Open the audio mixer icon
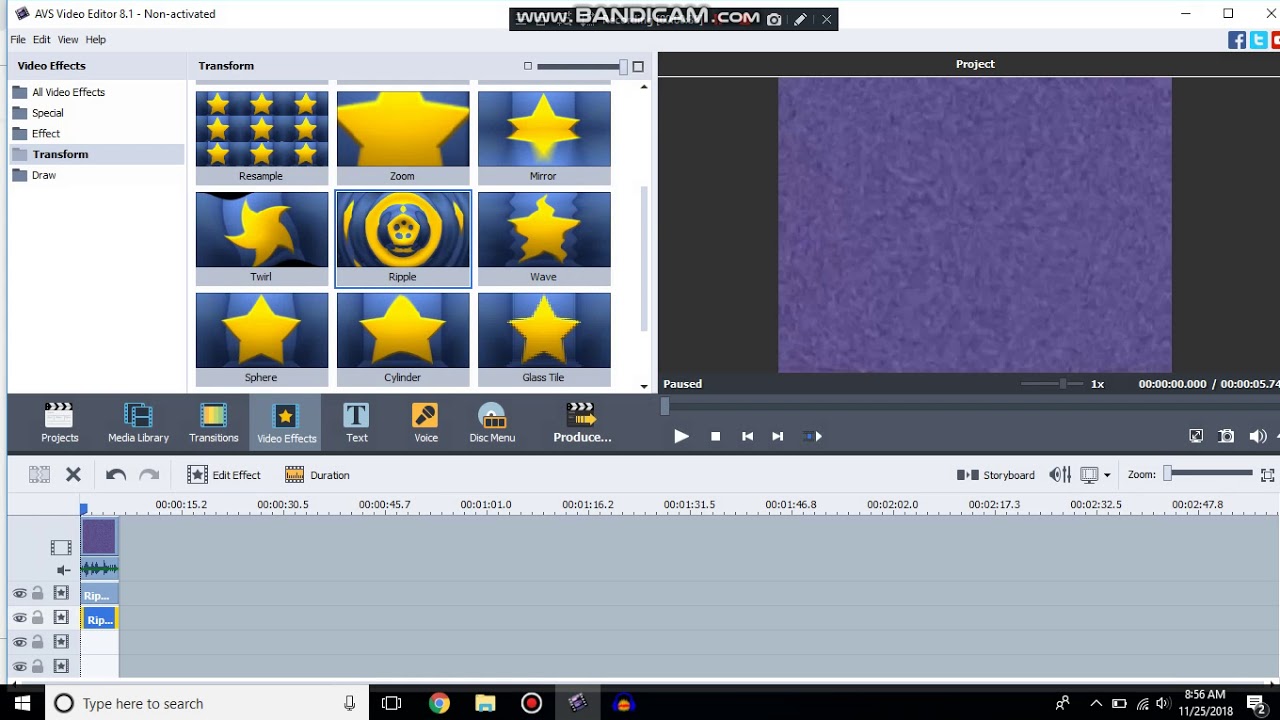 1060,475
